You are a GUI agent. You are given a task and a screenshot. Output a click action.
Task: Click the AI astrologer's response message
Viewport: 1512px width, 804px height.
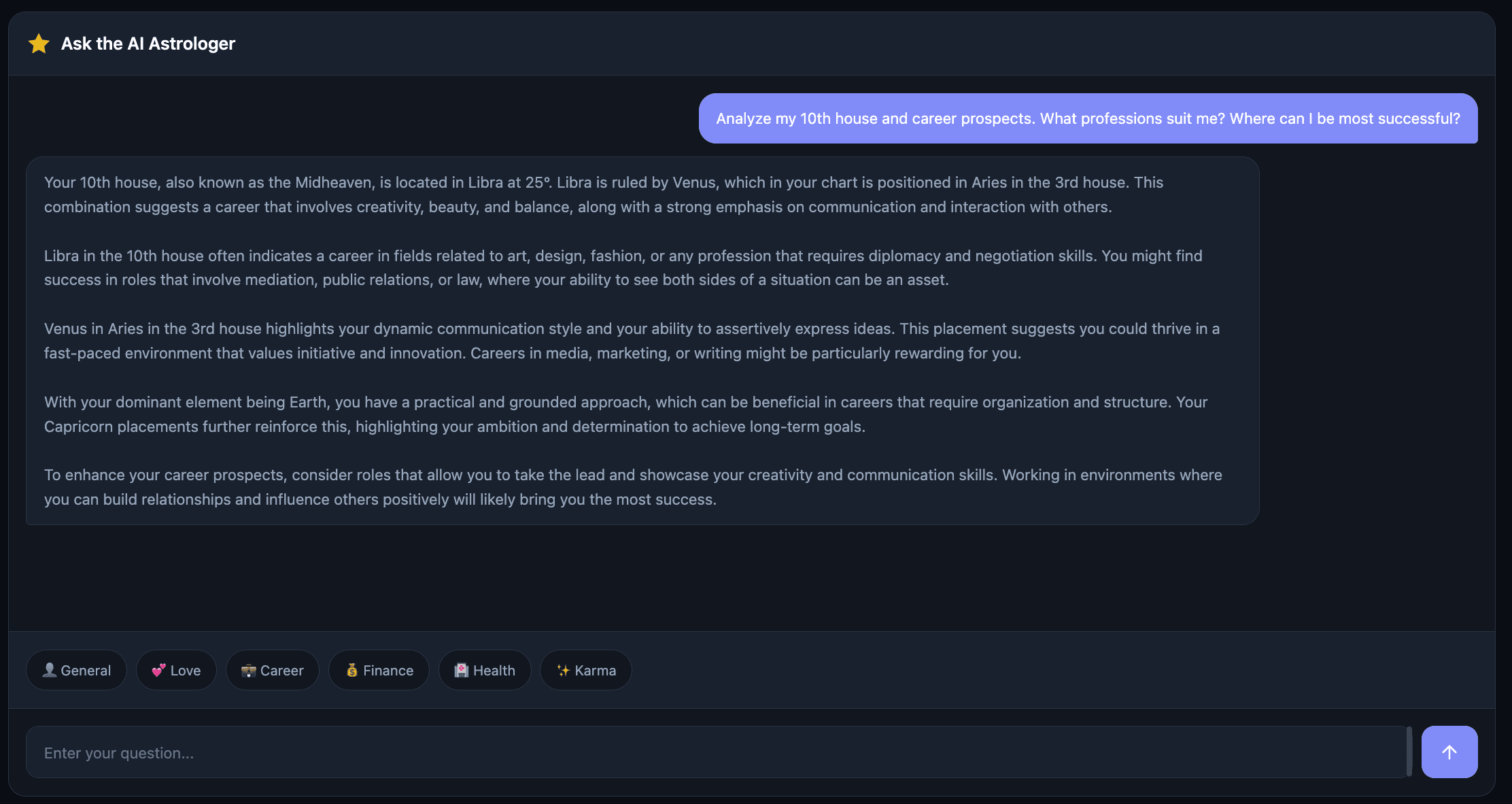pos(642,340)
